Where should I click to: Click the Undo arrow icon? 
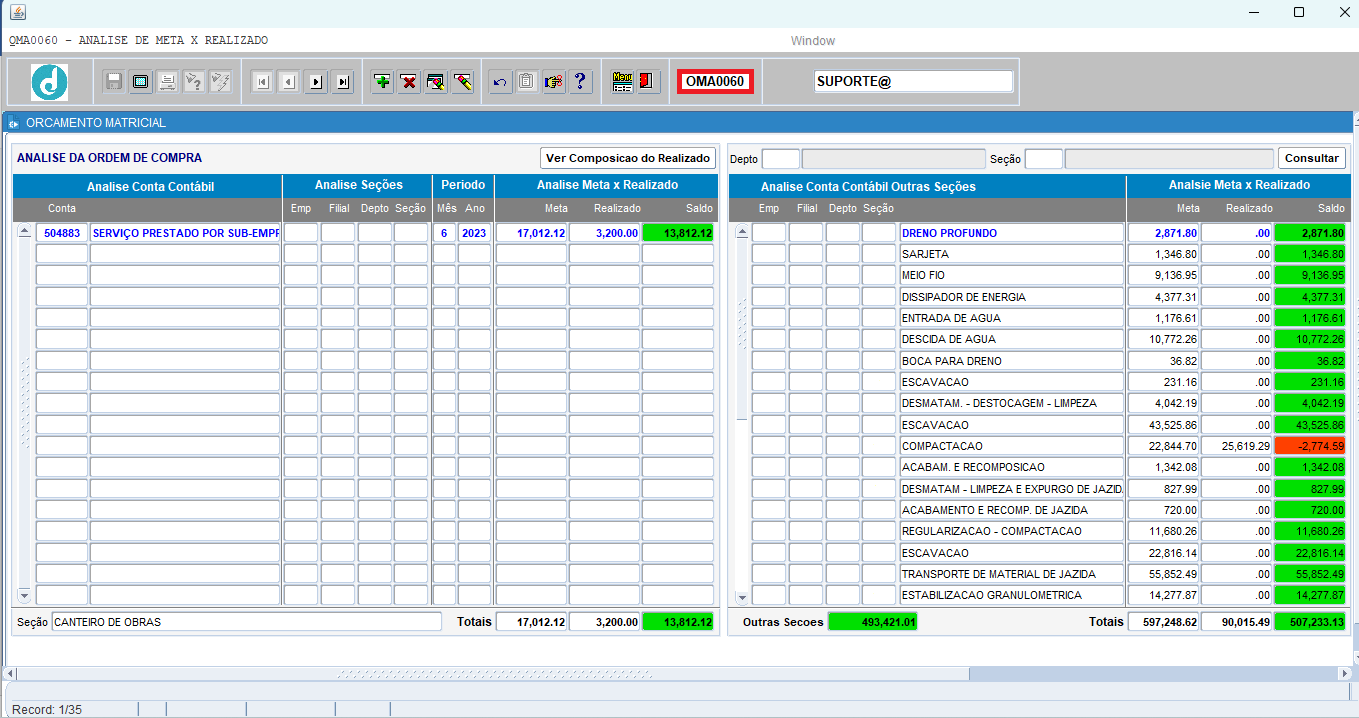click(500, 82)
